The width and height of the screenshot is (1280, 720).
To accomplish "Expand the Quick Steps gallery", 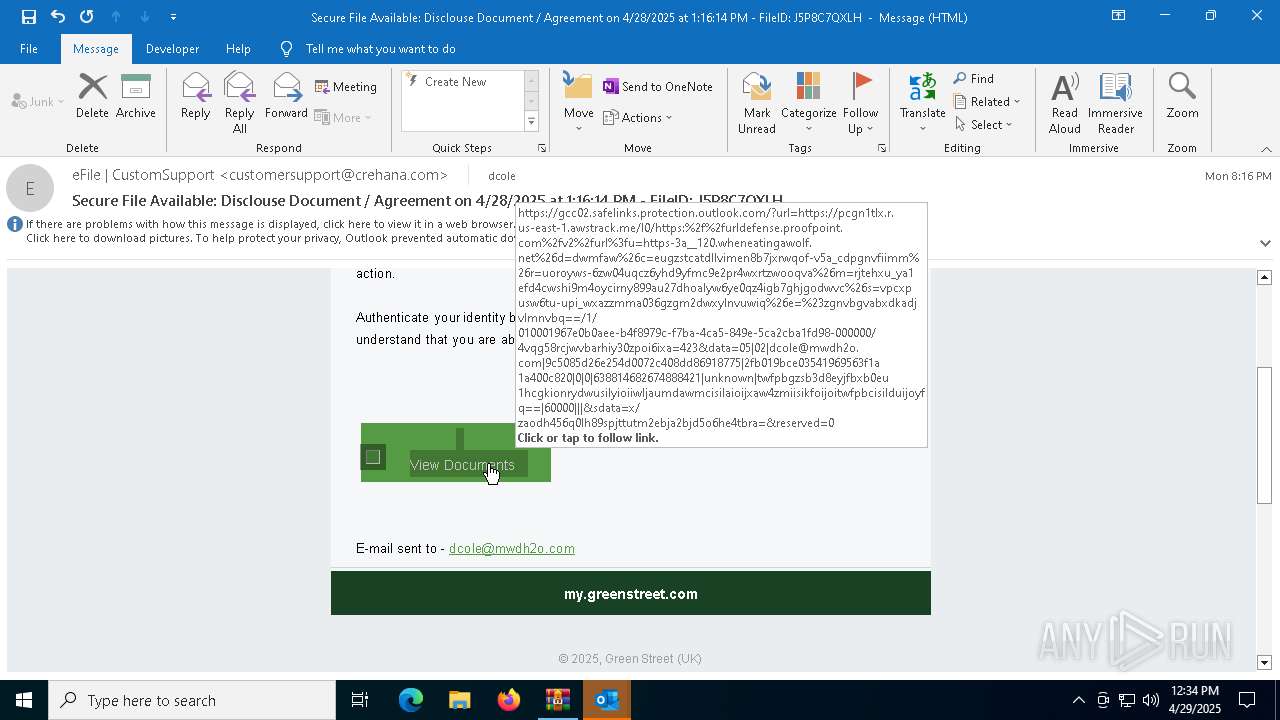I will (x=531, y=122).
